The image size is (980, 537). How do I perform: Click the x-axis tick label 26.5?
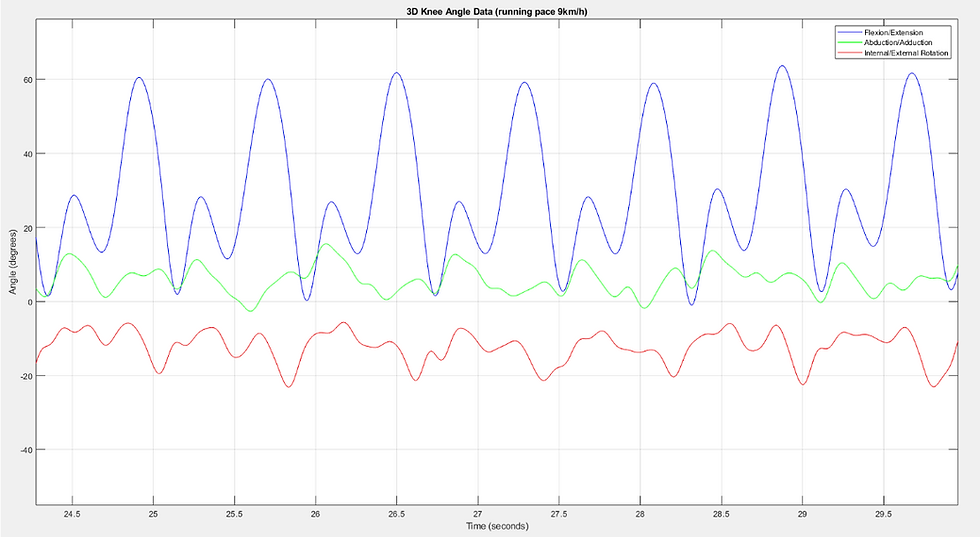click(x=397, y=514)
